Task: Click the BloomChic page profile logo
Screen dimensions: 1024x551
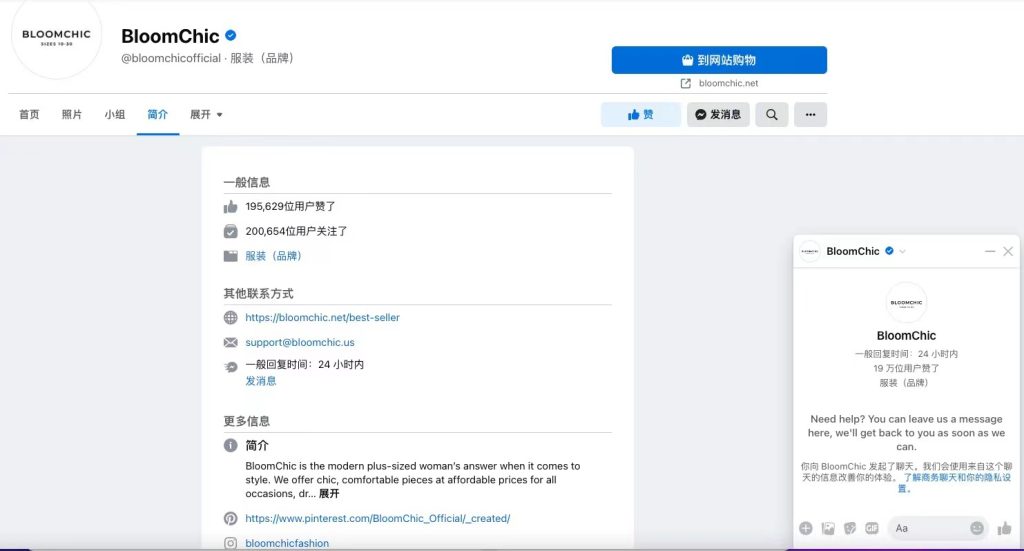Action: (x=57, y=36)
